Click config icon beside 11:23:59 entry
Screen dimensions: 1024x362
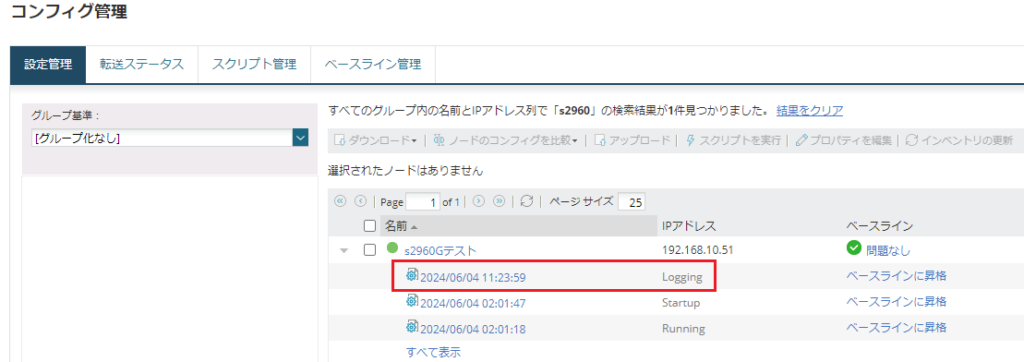pos(412,275)
